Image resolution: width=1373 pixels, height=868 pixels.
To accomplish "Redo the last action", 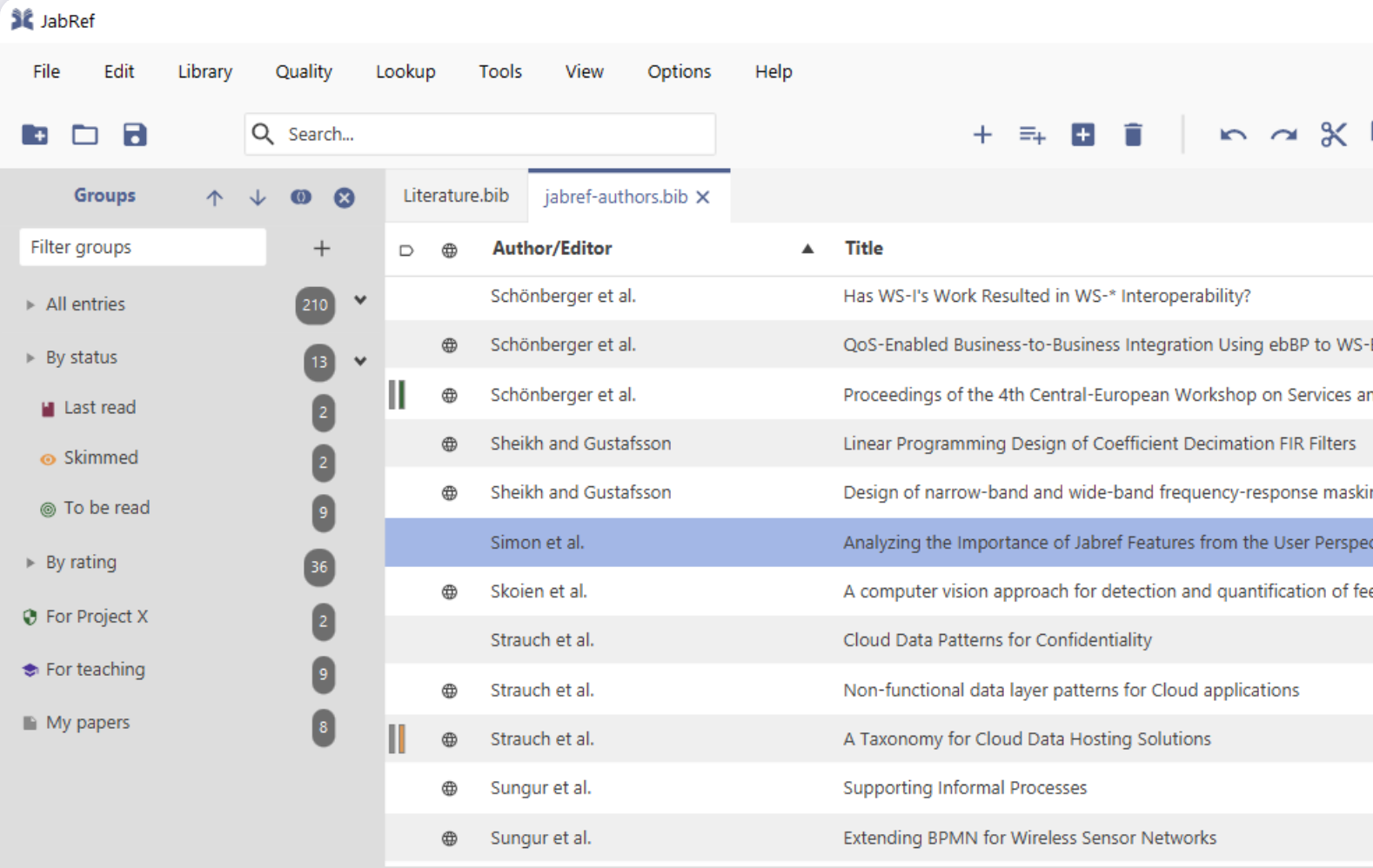I will point(1283,135).
